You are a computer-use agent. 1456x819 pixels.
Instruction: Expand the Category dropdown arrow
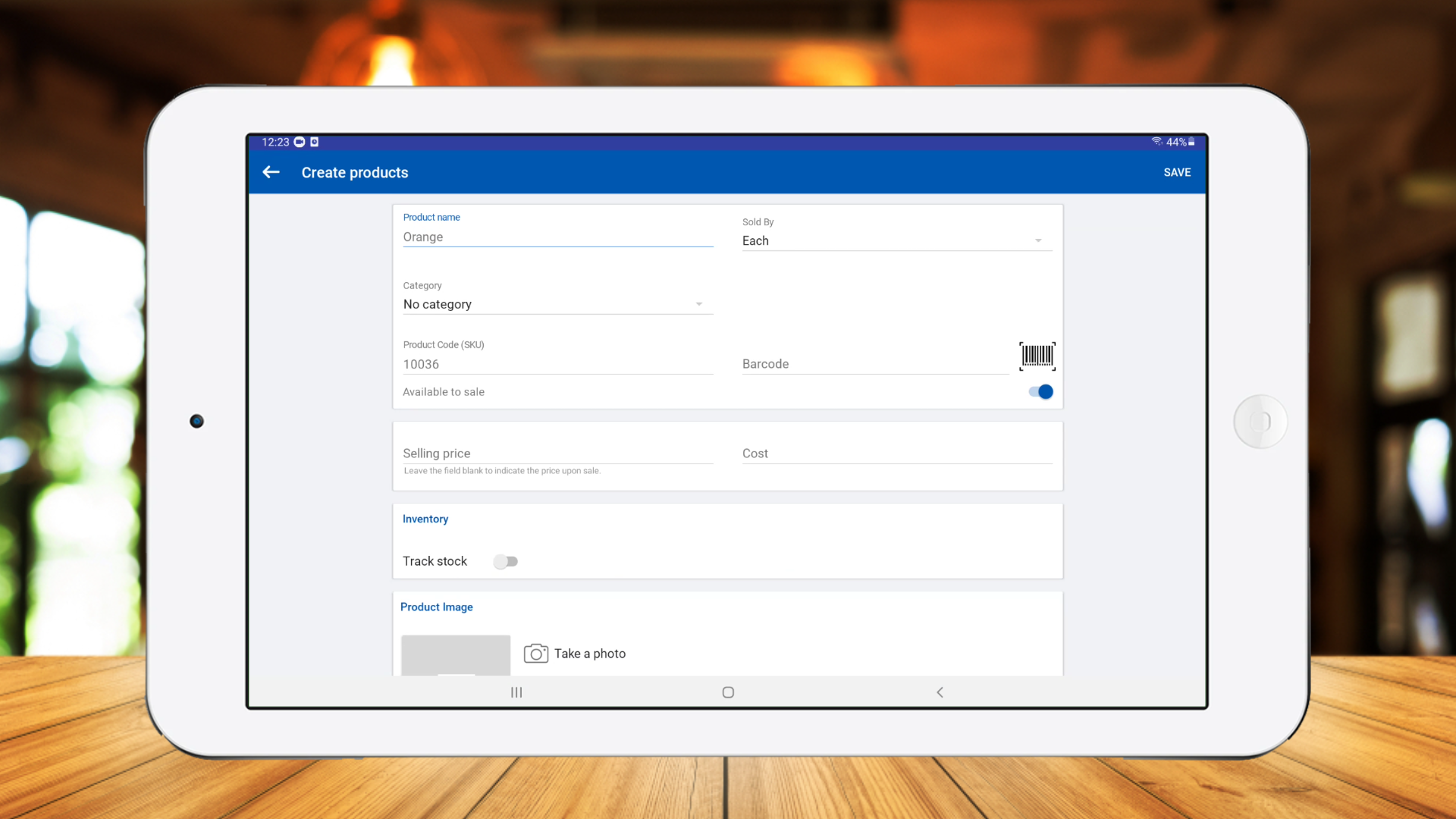[699, 305]
